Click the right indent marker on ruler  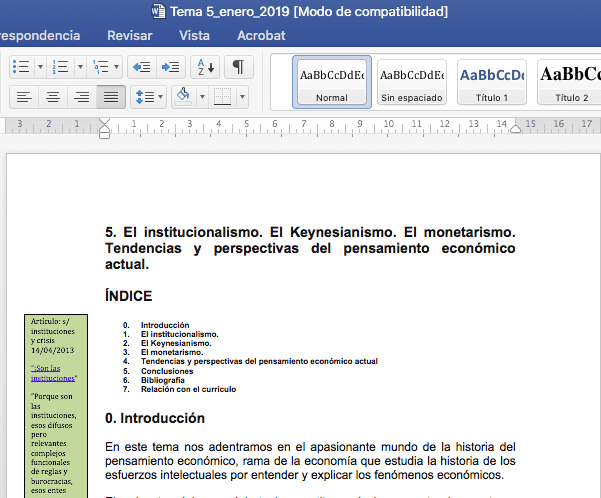point(516,128)
